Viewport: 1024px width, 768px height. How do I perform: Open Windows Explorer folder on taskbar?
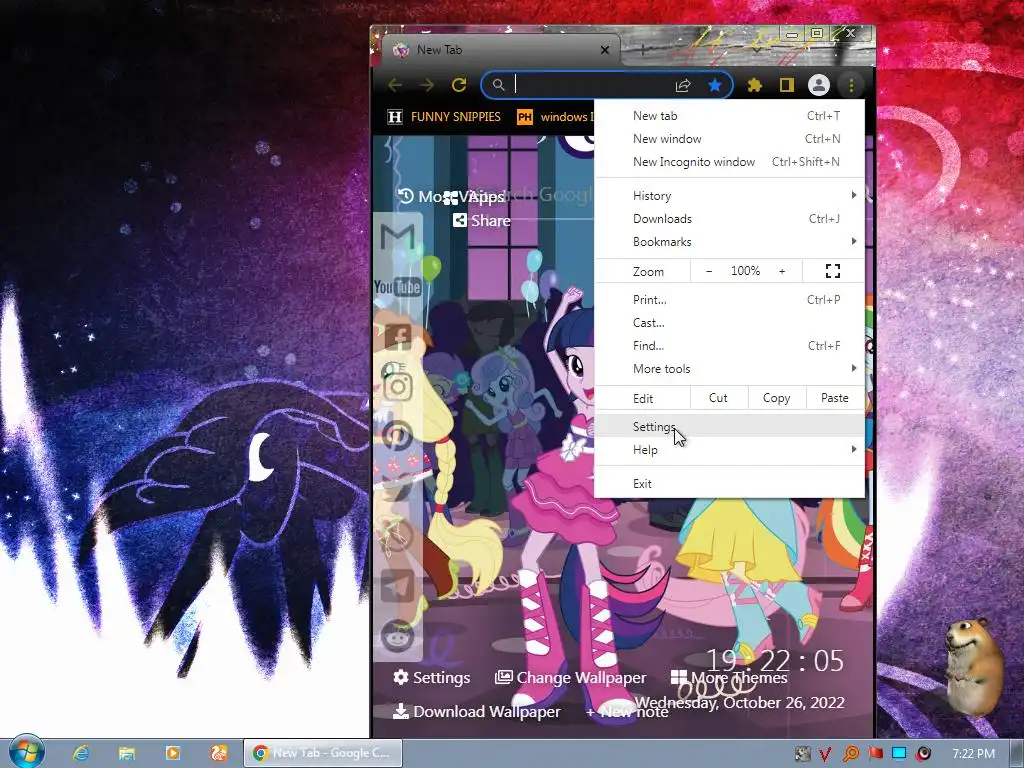pos(127,753)
